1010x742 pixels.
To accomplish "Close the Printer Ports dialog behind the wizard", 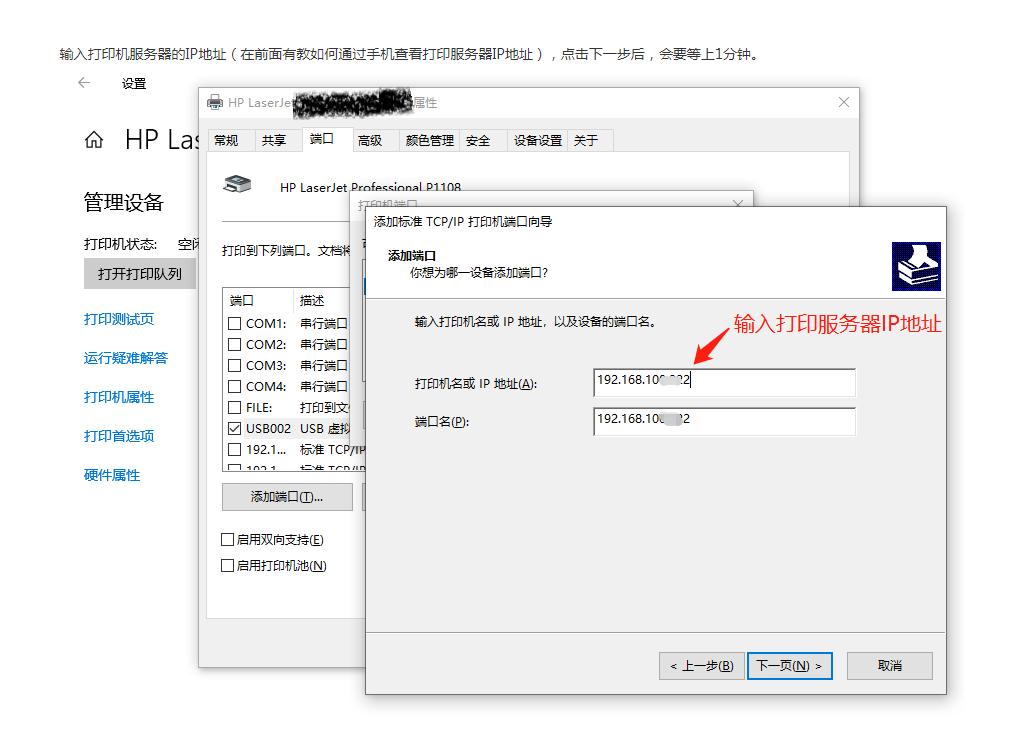I will [x=738, y=203].
